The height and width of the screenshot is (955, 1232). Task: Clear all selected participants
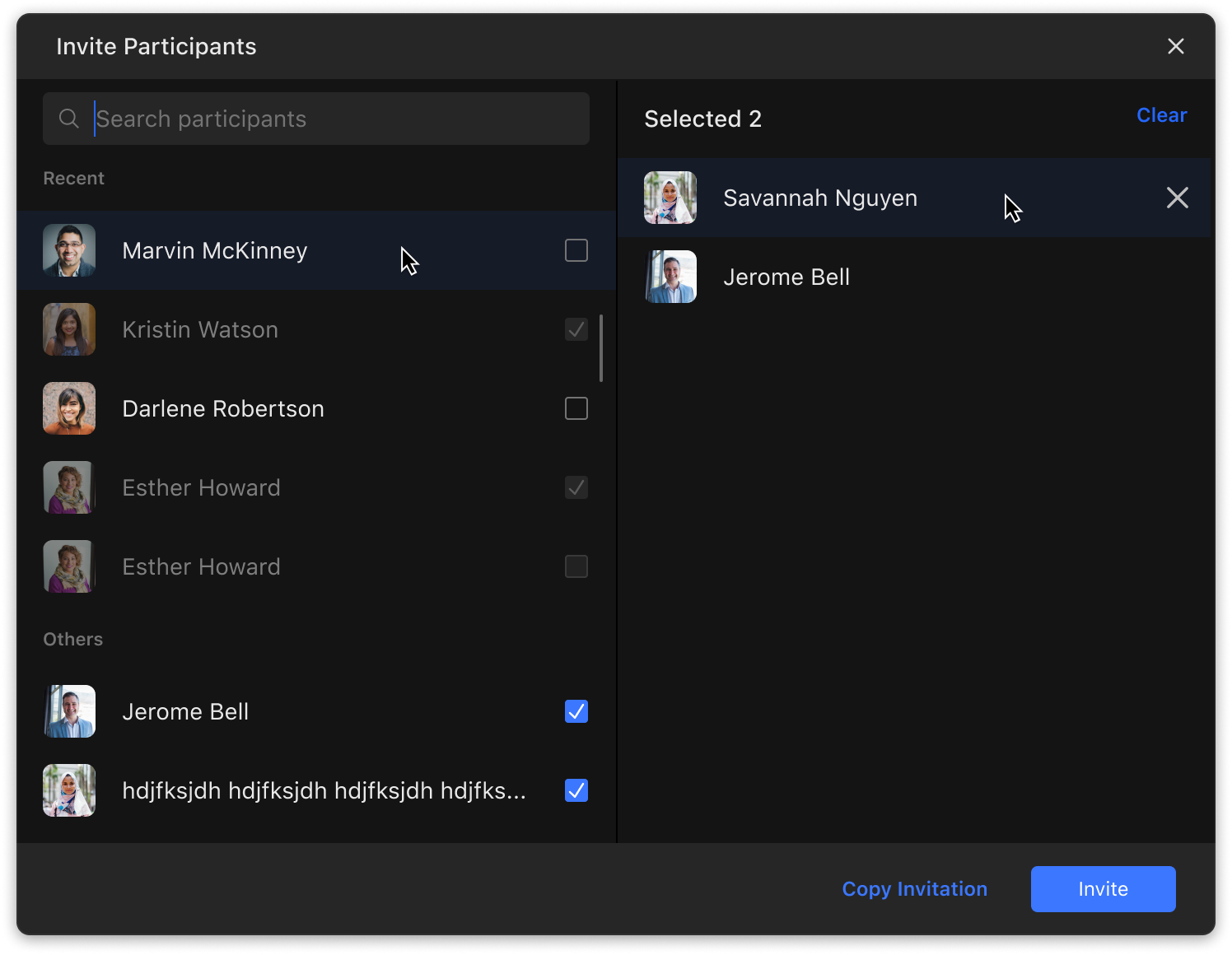pyautogui.click(x=1161, y=115)
